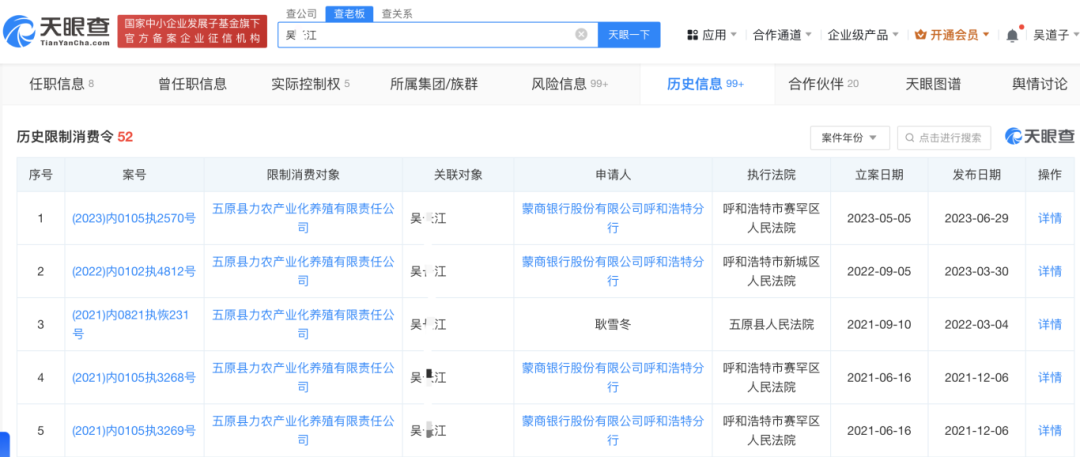Click the magnifier icon in 点击进行搜索 box

pos(911,138)
